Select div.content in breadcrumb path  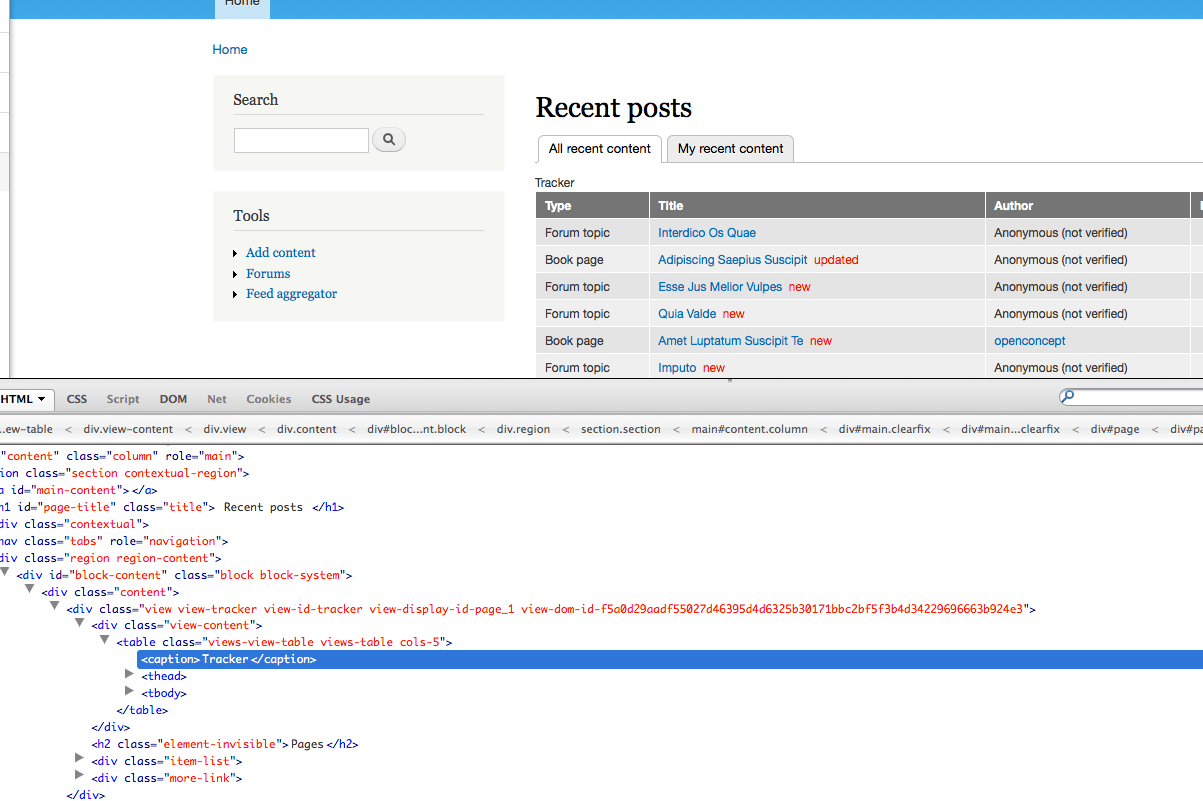point(307,429)
